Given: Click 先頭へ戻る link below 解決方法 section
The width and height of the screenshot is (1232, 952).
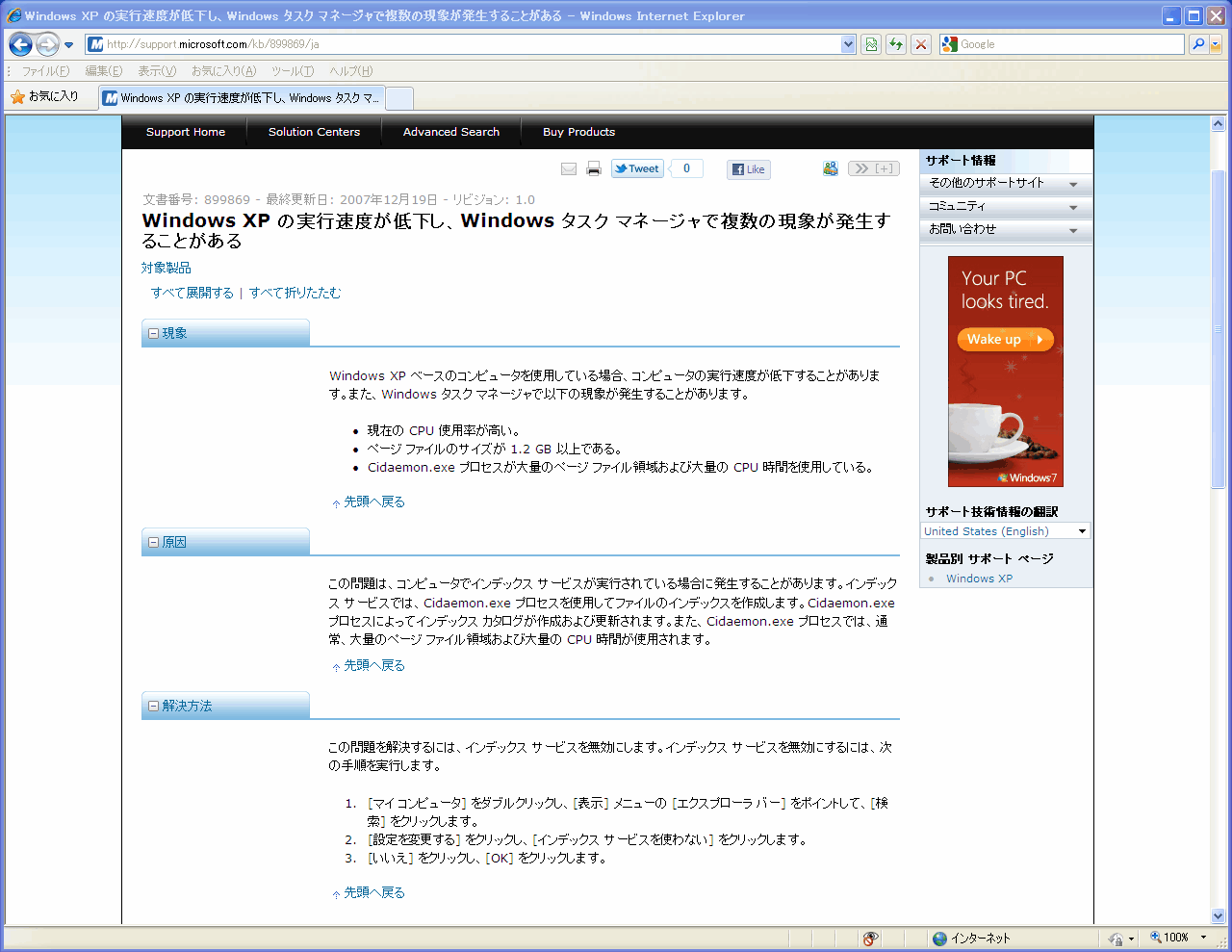Looking at the screenshot, I should 374,893.
